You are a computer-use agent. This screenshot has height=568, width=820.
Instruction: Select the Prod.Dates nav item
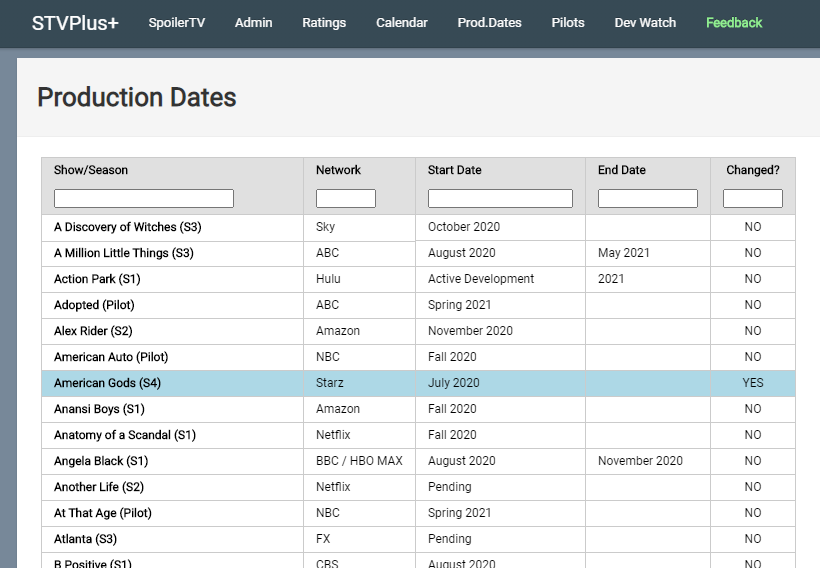[490, 22]
